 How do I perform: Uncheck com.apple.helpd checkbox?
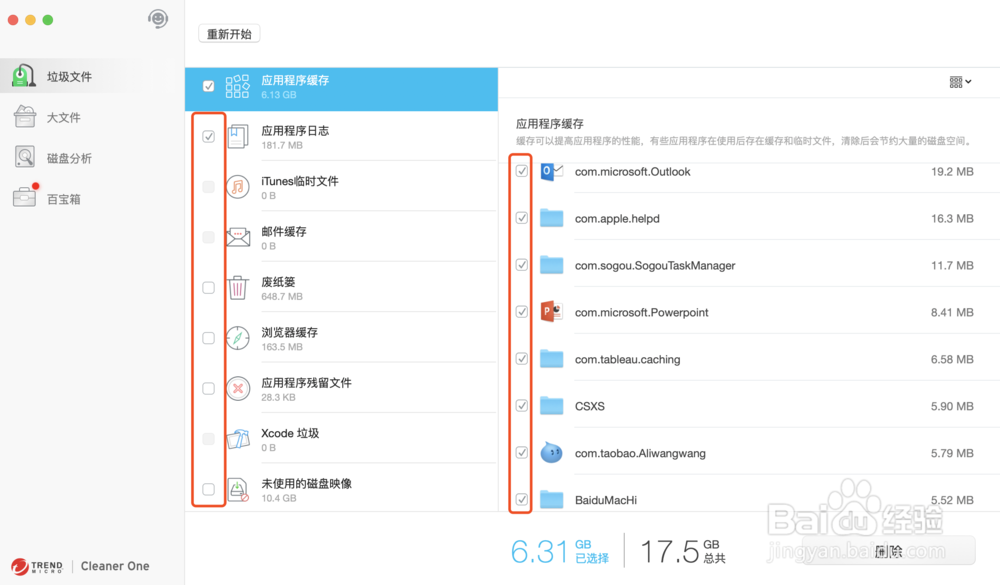pos(522,218)
